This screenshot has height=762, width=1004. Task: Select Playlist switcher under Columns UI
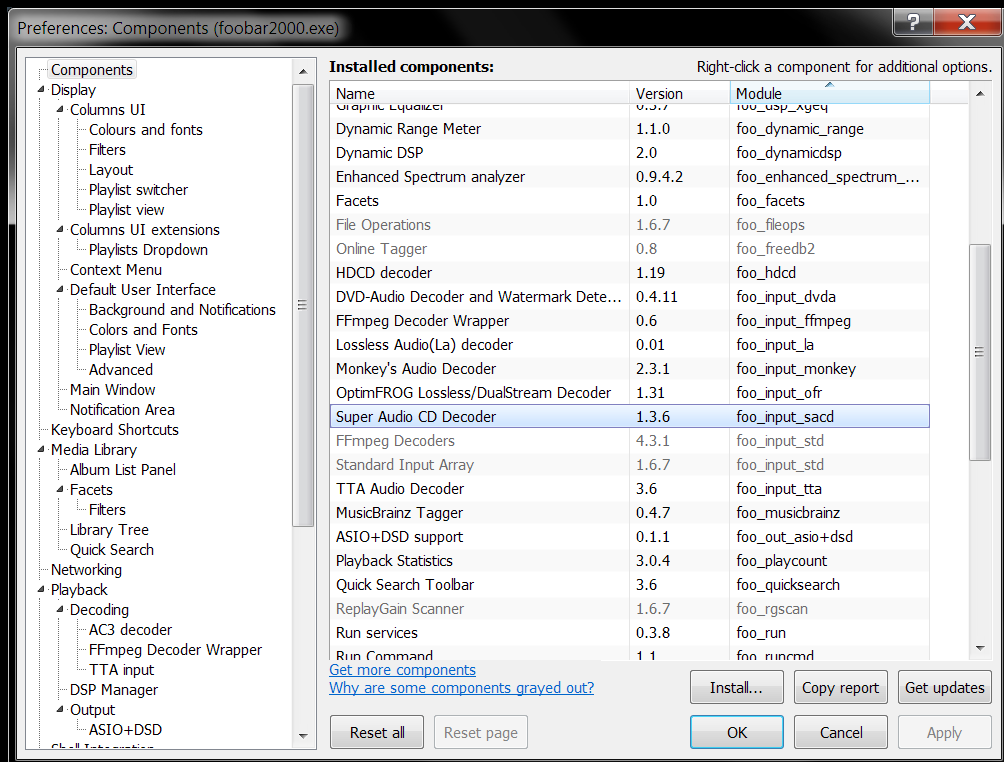tap(138, 190)
